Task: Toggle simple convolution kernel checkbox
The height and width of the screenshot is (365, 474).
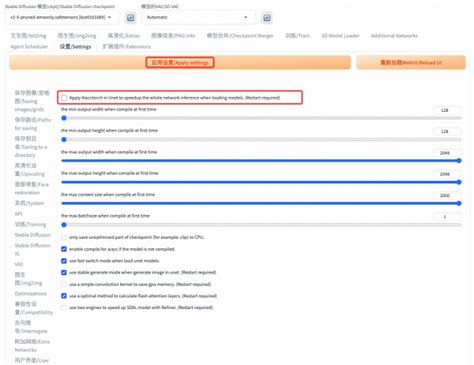Action: point(64,284)
